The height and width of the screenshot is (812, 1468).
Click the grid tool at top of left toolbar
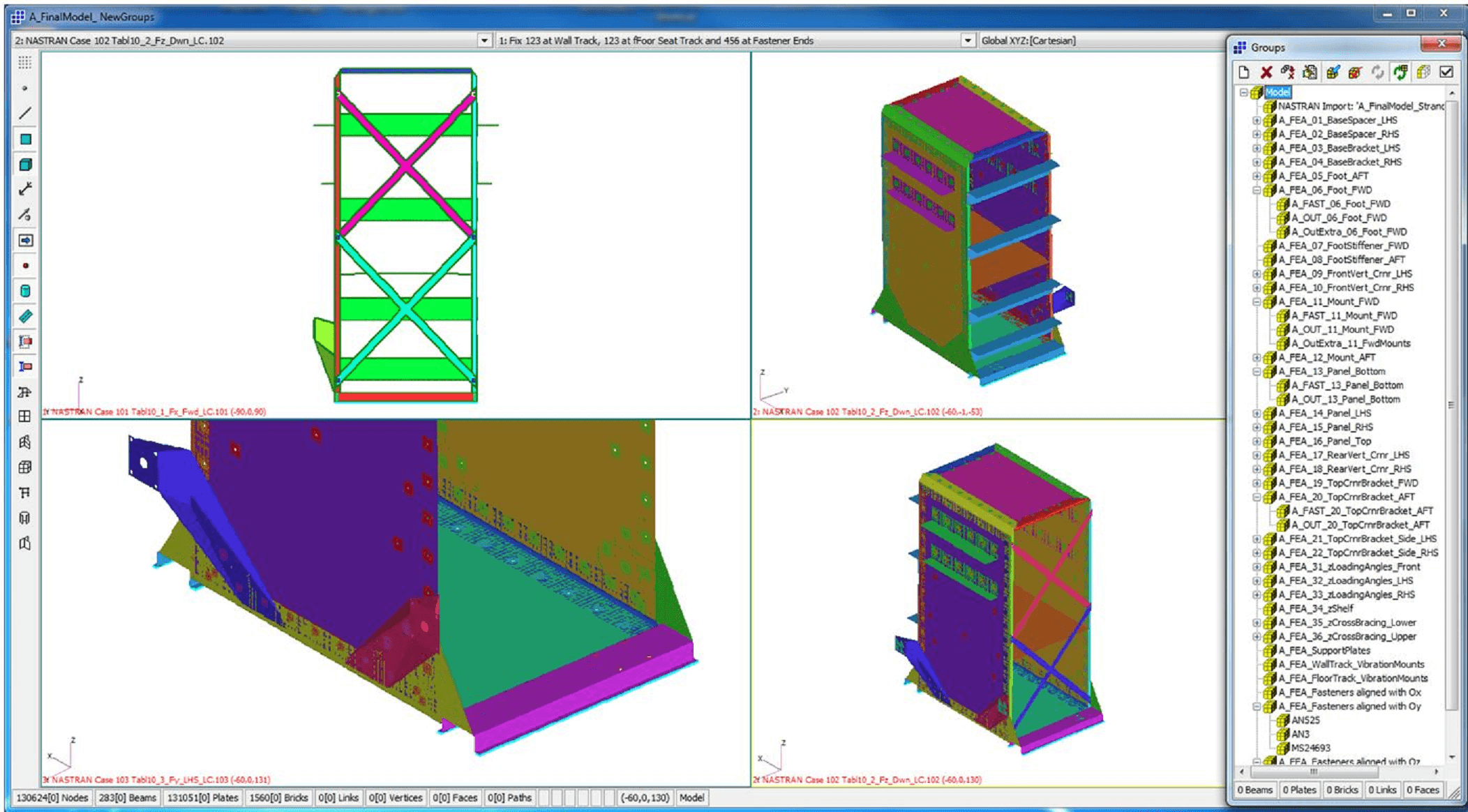click(x=25, y=63)
